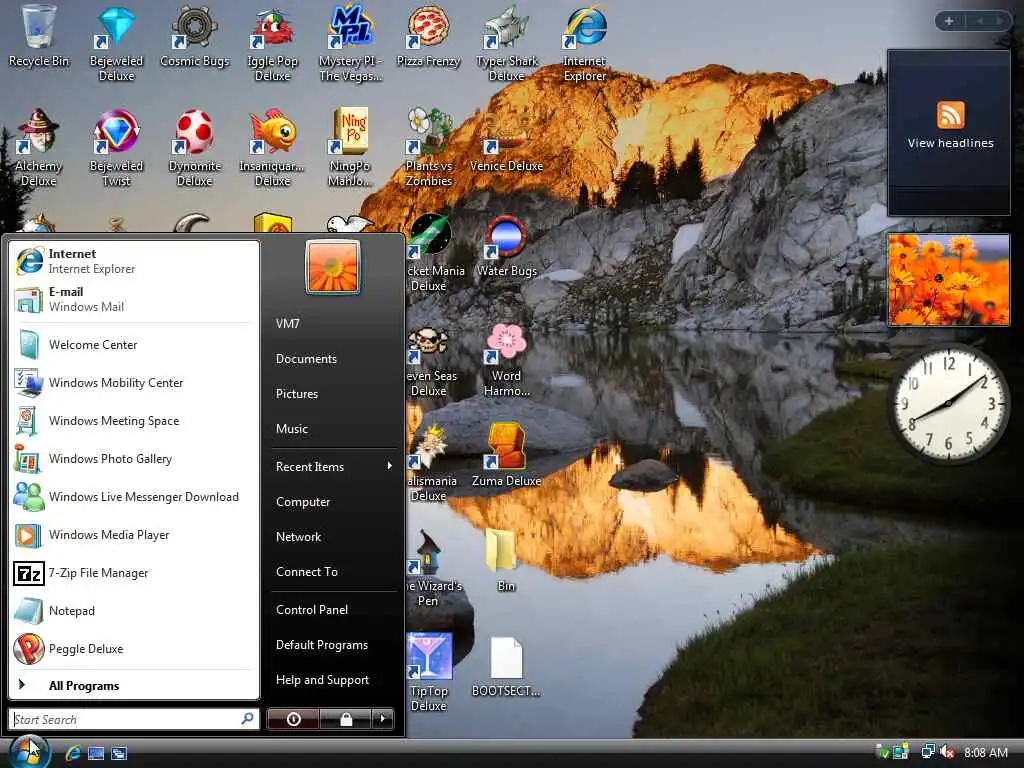Select TipTop Deluxe desktop shortcut
Screen dimensions: 1024x768
coord(428,673)
